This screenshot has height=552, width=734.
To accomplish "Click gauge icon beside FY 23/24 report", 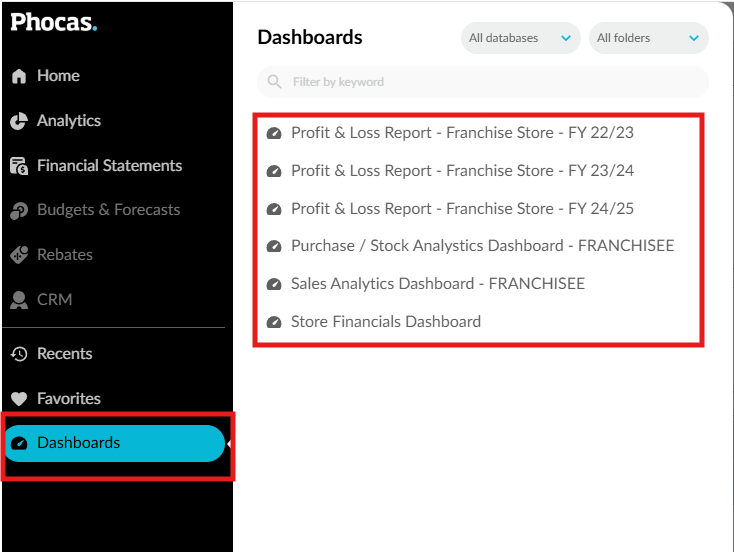I will click(x=274, y=171).
